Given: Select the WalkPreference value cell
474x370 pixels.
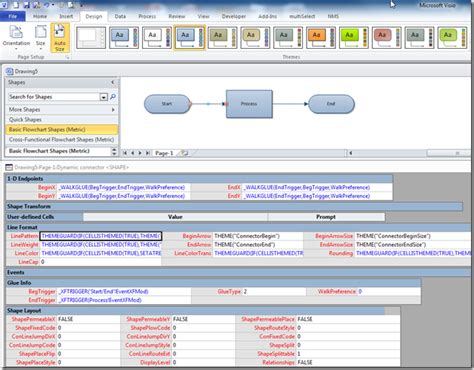Looking at the screenshot, I should [x=389, y=291].
